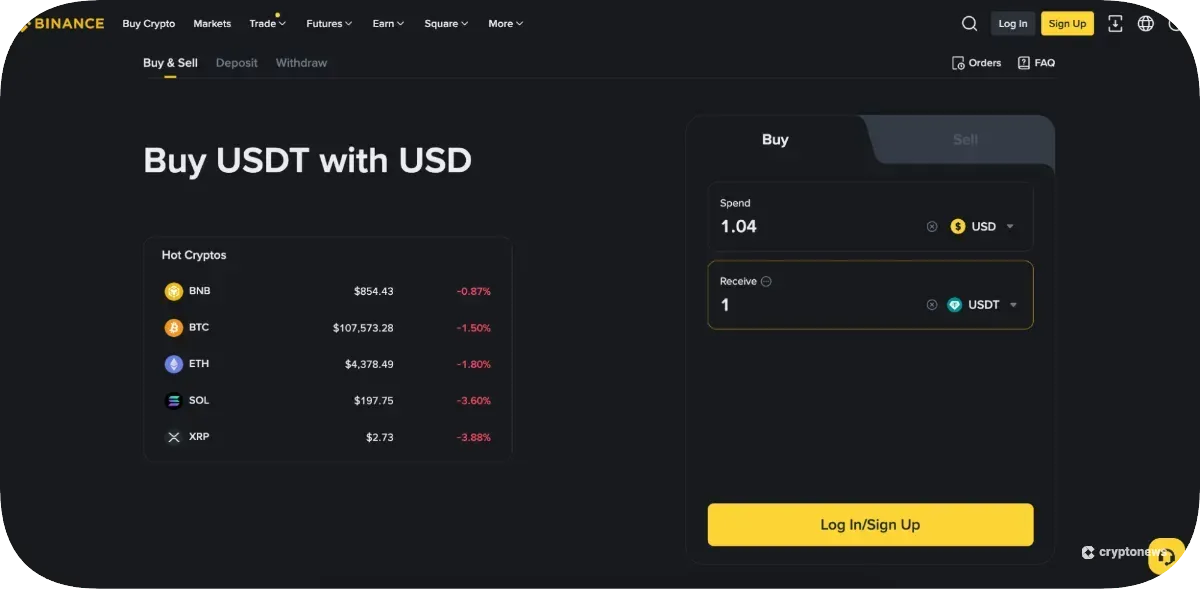Click the Binance logo
The height and width of the screenshot is (589, 1200).
tap(60, 23)
